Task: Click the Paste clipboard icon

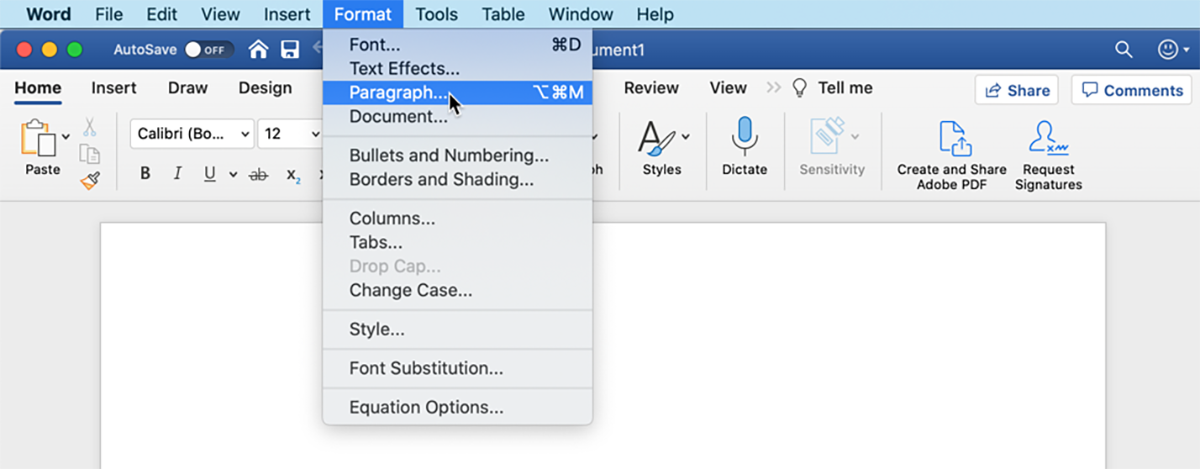Action: pos(38,138)
